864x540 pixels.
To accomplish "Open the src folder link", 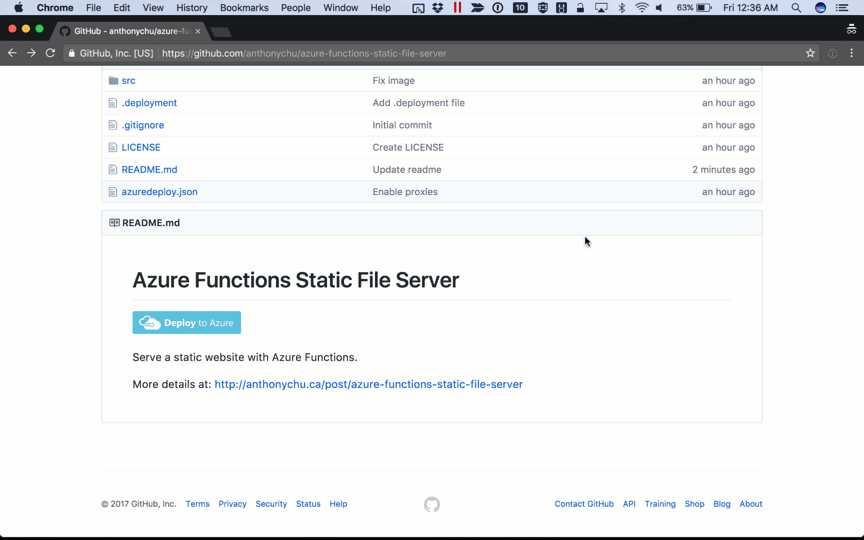I will [x=128, y=80].
